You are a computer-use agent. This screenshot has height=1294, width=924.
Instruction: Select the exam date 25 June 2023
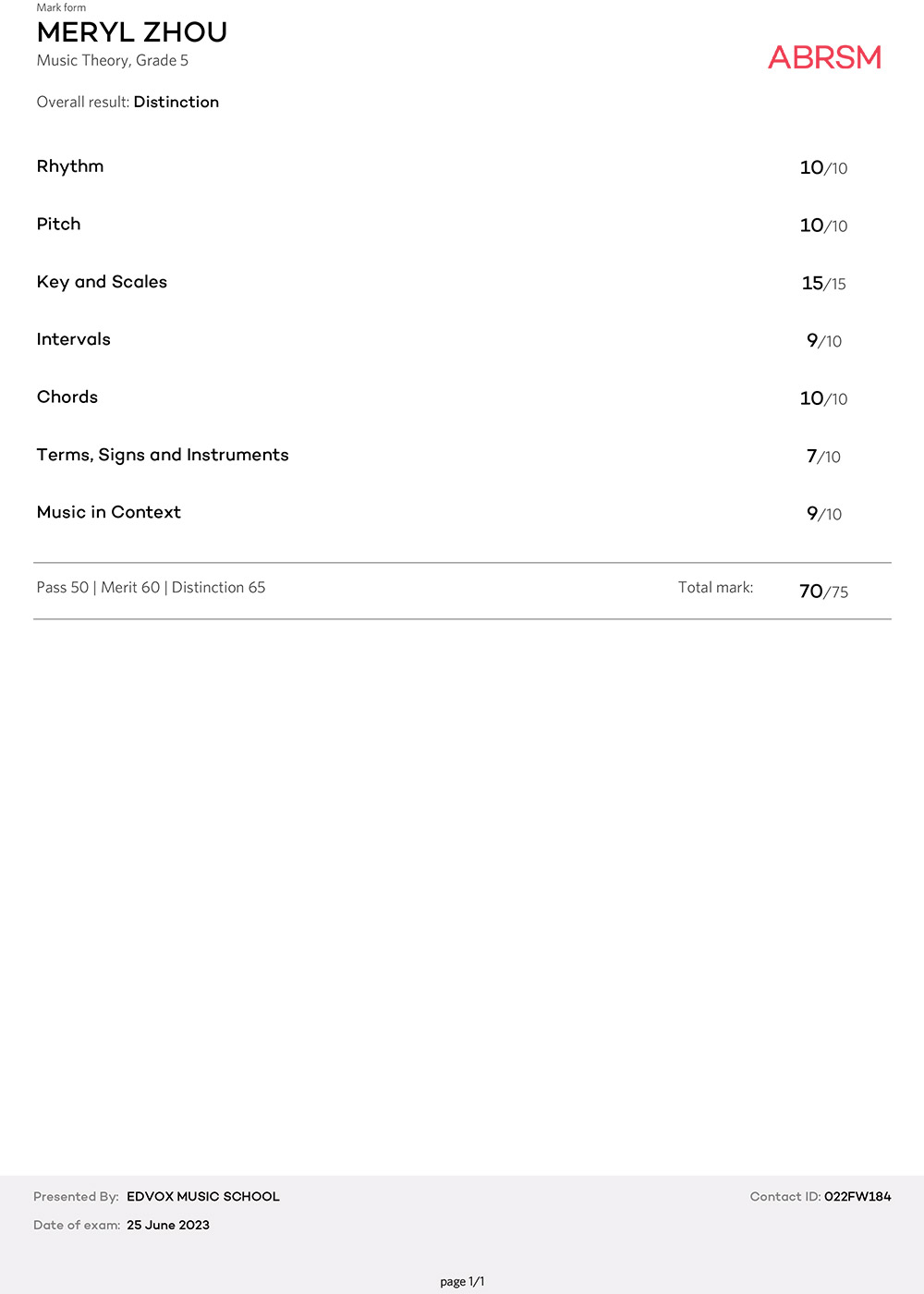pos(168,1225)
